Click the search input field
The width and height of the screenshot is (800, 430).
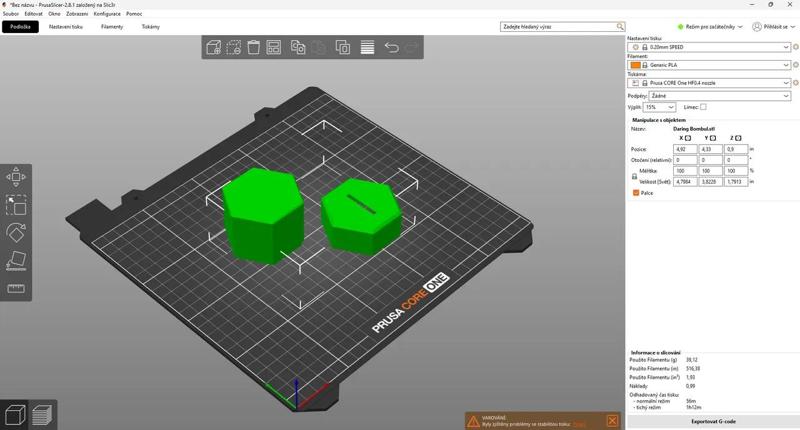(x=558, y=27)
